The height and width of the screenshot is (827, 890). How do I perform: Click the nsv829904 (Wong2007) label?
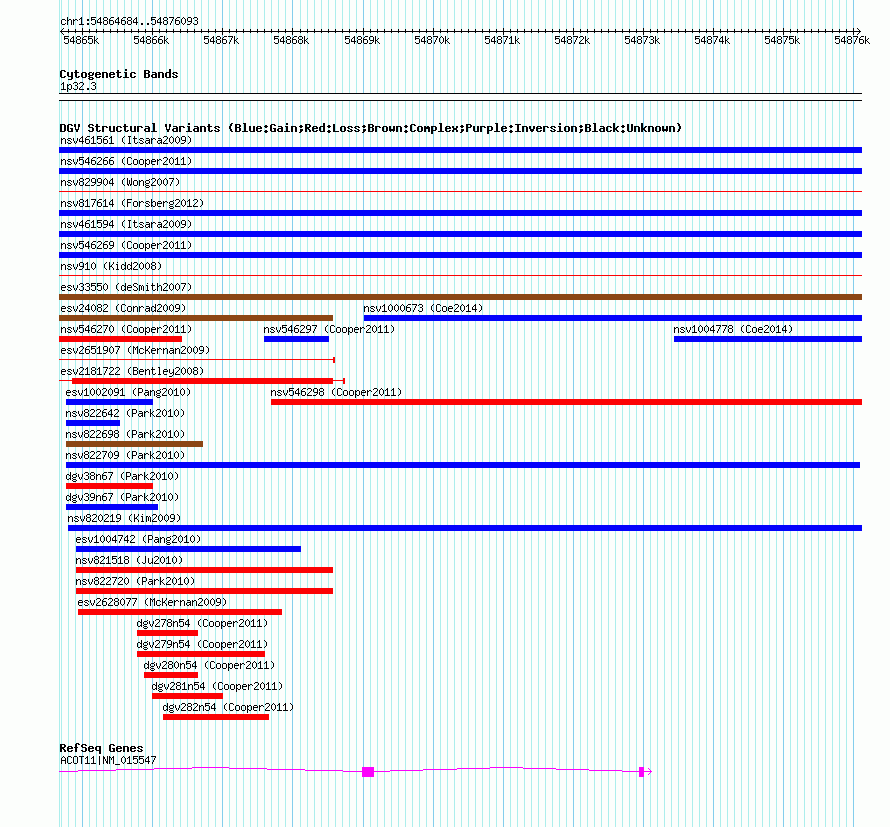pyautogui.click(x=120, y=182)
